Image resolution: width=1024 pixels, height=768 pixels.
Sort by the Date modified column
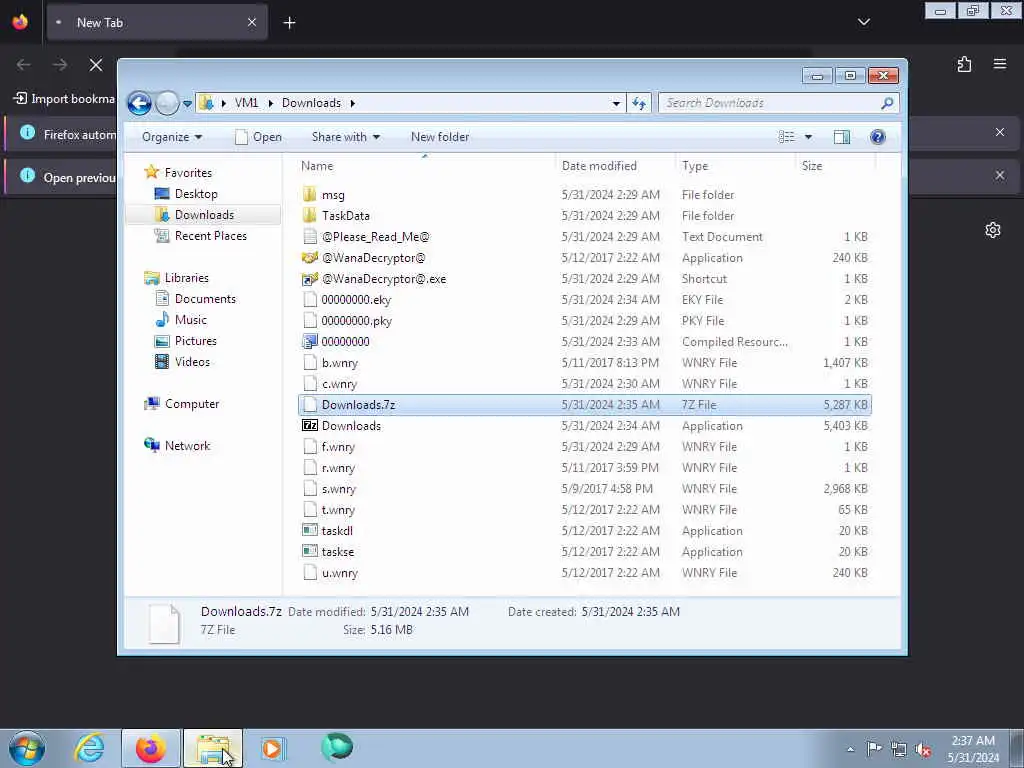pyautogui.click(x=599, y=166)
